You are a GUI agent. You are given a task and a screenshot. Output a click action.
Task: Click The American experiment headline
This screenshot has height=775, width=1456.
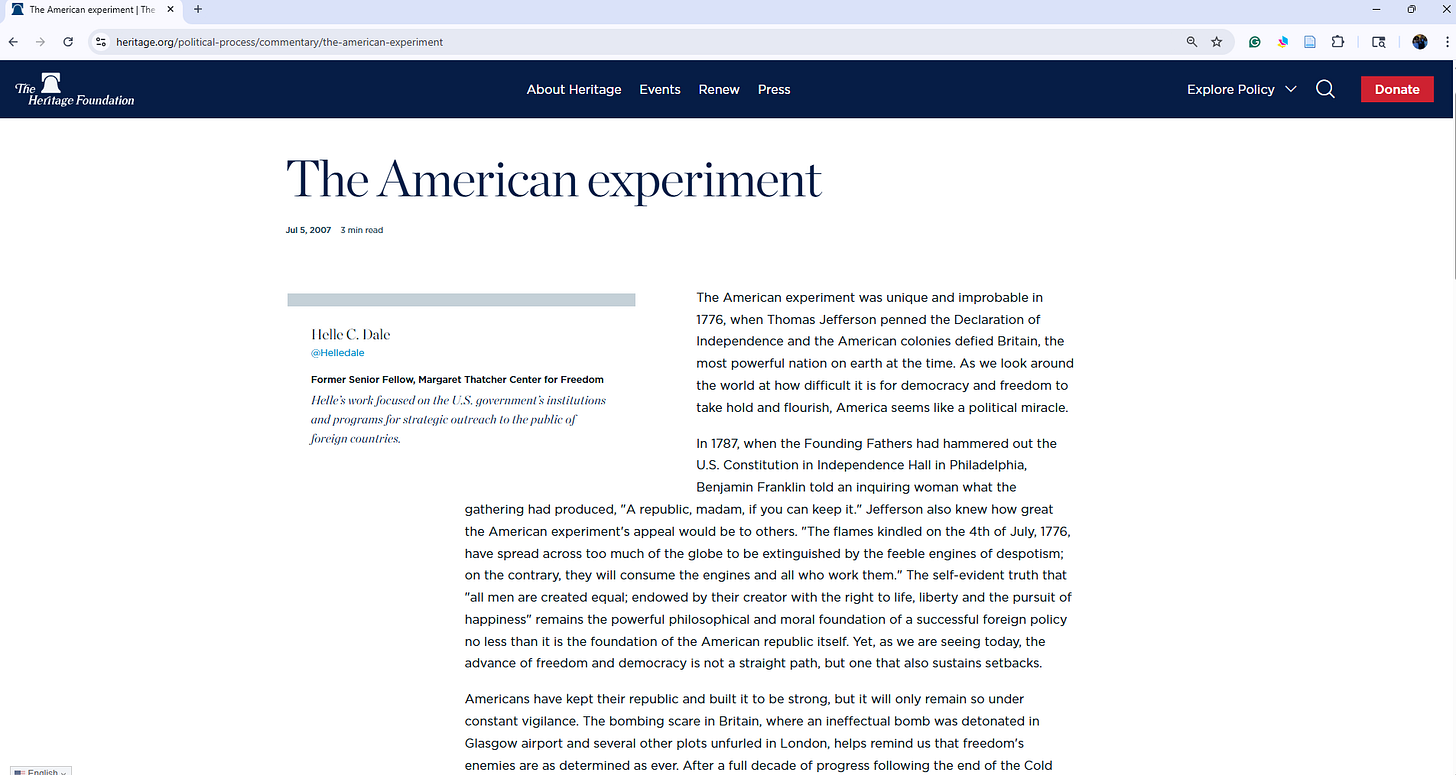click(553, 180)
